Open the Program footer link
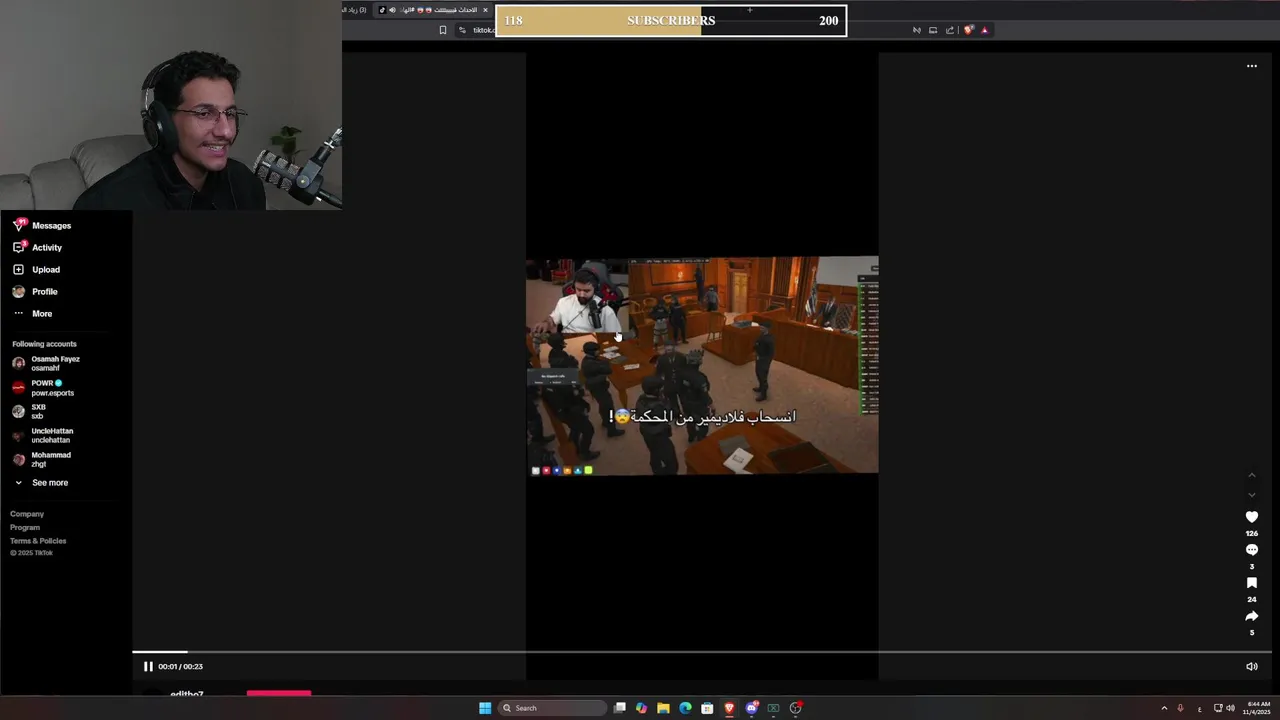The width and height of the screenshot is (1280, 720). pyautogui.click(x=25, y=527)
